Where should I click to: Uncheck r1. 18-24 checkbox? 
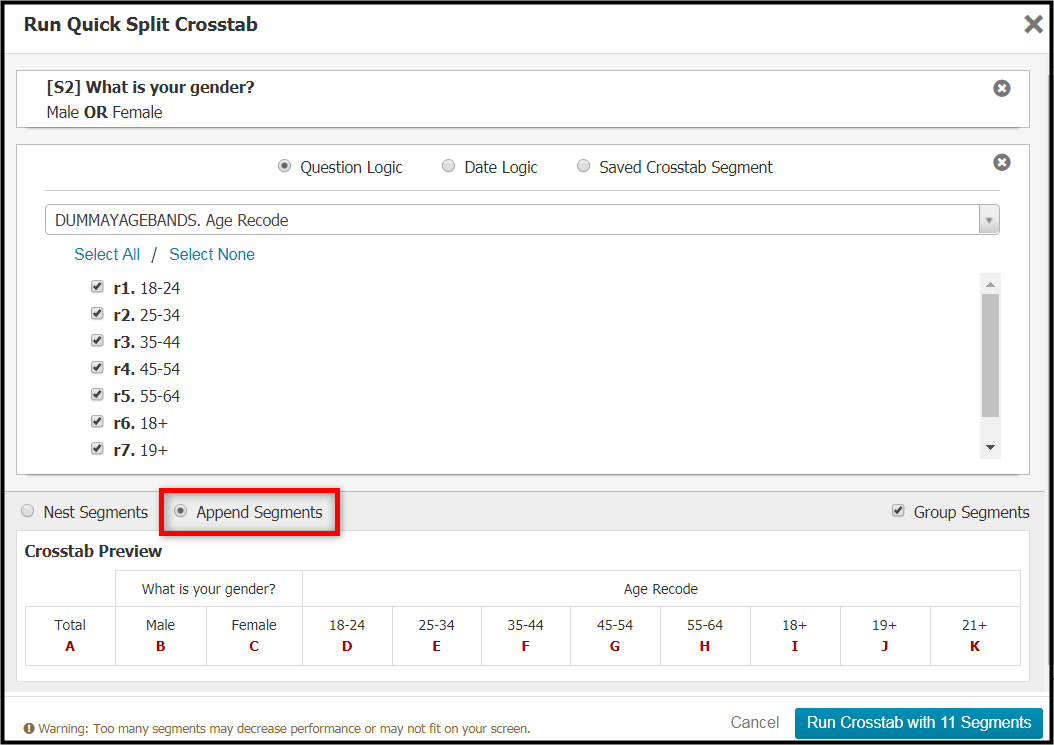pyautogui.click(x=97, y=287)
